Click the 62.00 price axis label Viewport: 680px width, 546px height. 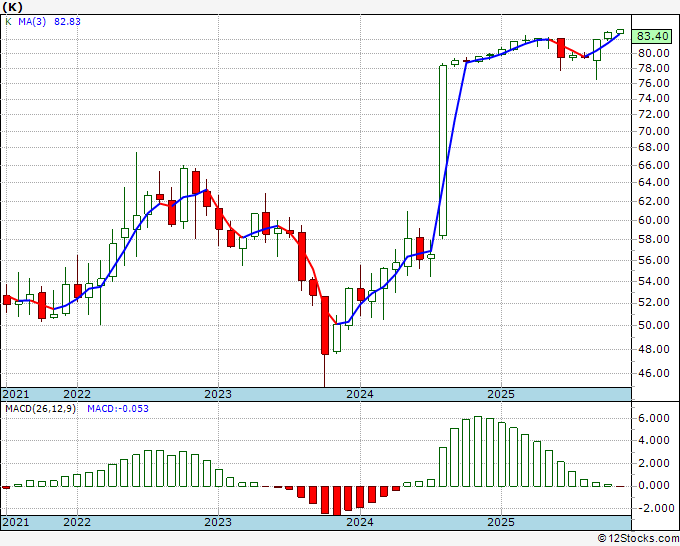654,201
